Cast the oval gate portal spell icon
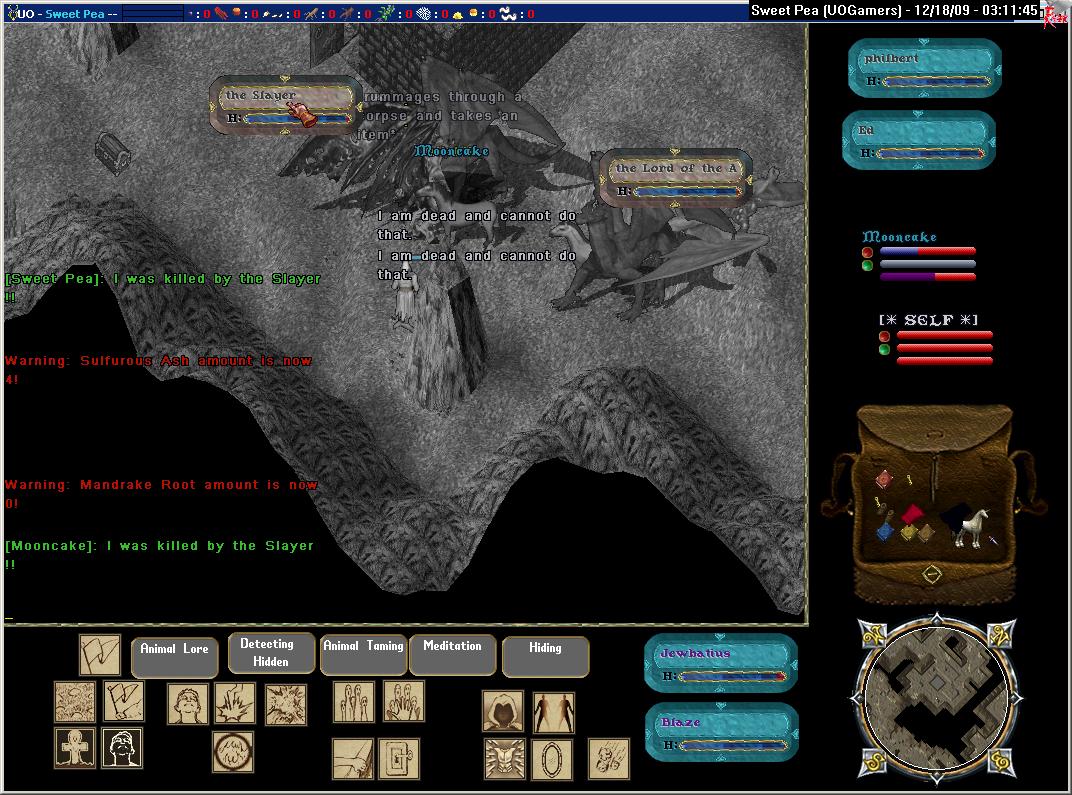 [551, 759]
